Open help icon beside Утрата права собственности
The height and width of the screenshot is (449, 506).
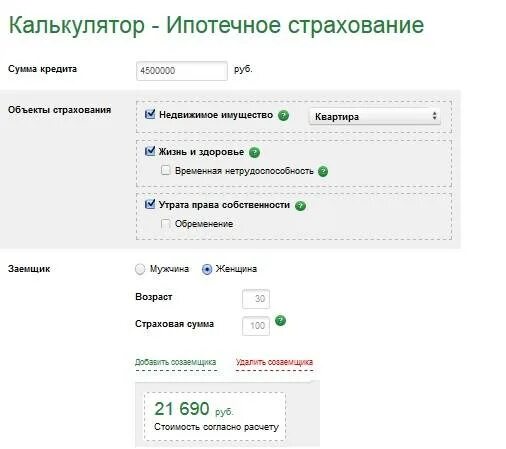point(300,206)
